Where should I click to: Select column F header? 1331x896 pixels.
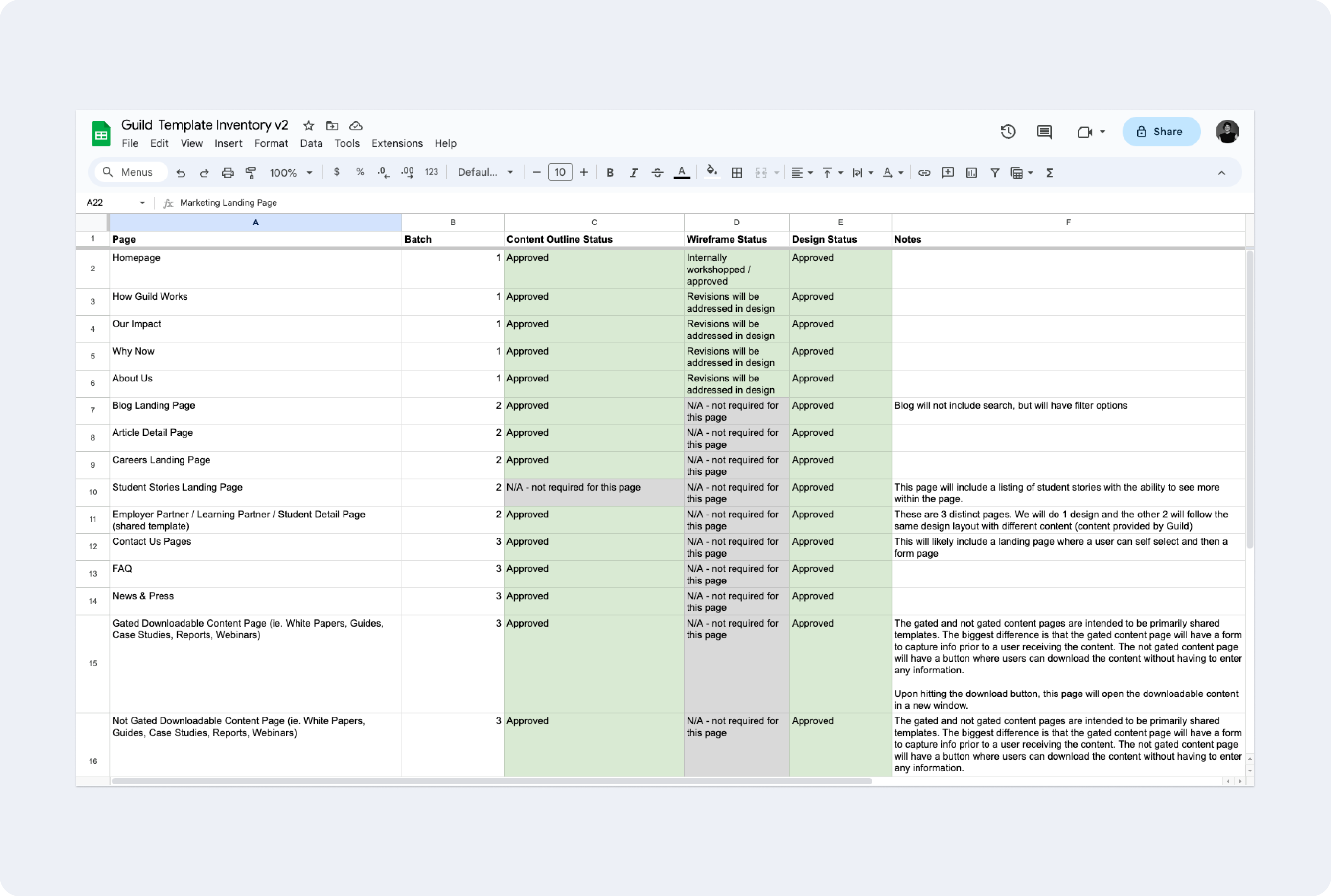pos(1068,222)
